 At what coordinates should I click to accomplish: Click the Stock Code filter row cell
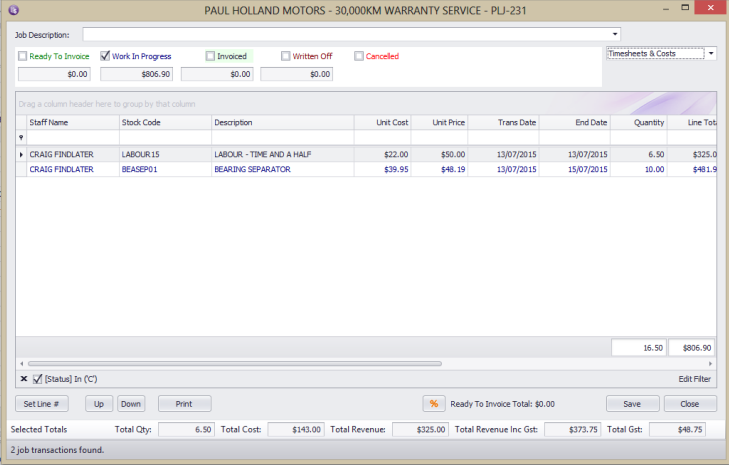tap(165, 138)
